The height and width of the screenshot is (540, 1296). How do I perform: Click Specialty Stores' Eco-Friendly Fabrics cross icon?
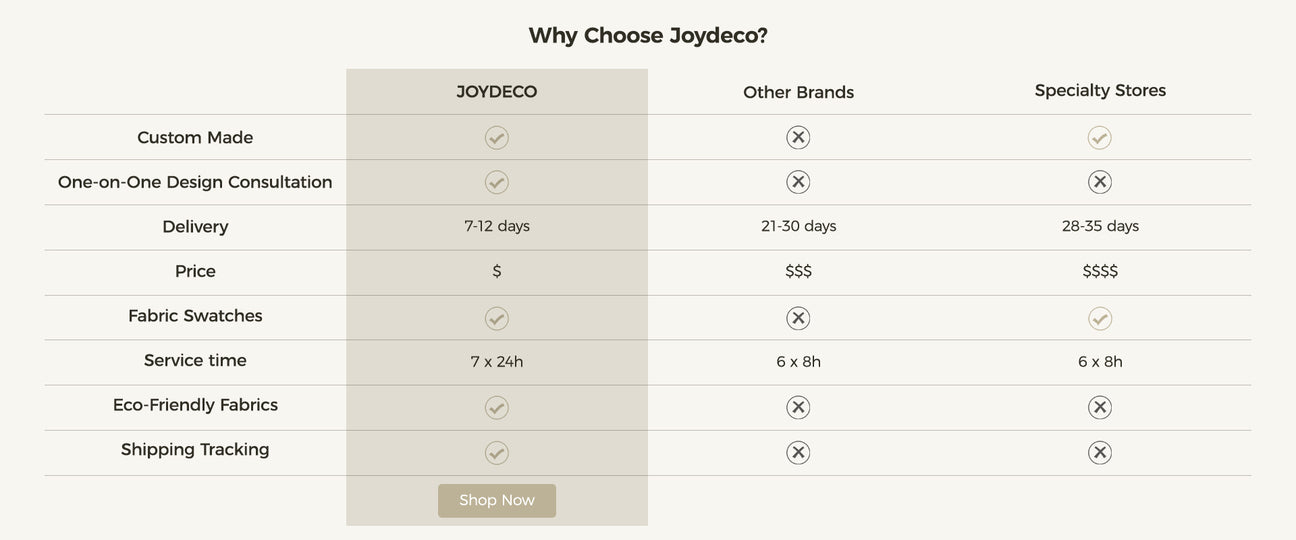[1100, 408]
